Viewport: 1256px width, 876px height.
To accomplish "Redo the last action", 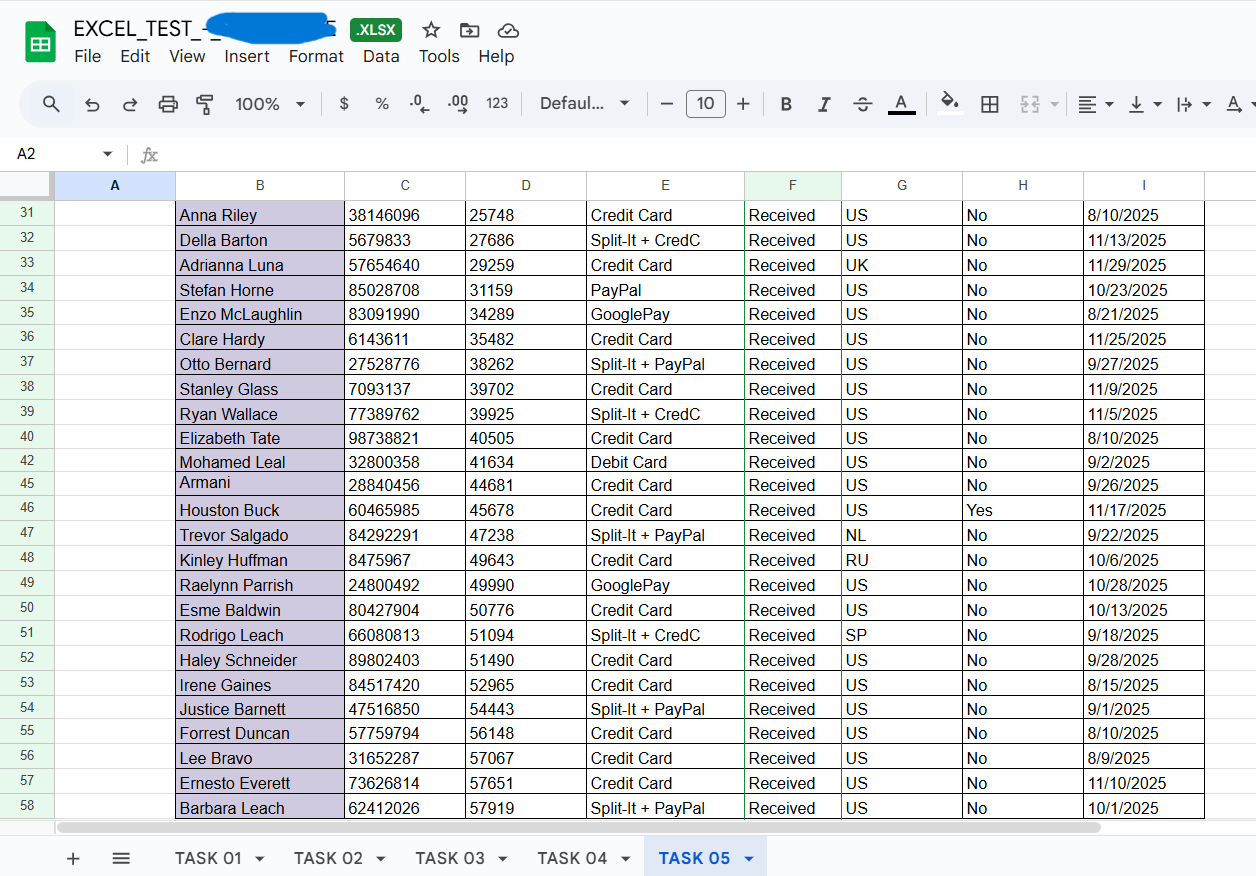I will pyautogui.click(x=130, y=104).
